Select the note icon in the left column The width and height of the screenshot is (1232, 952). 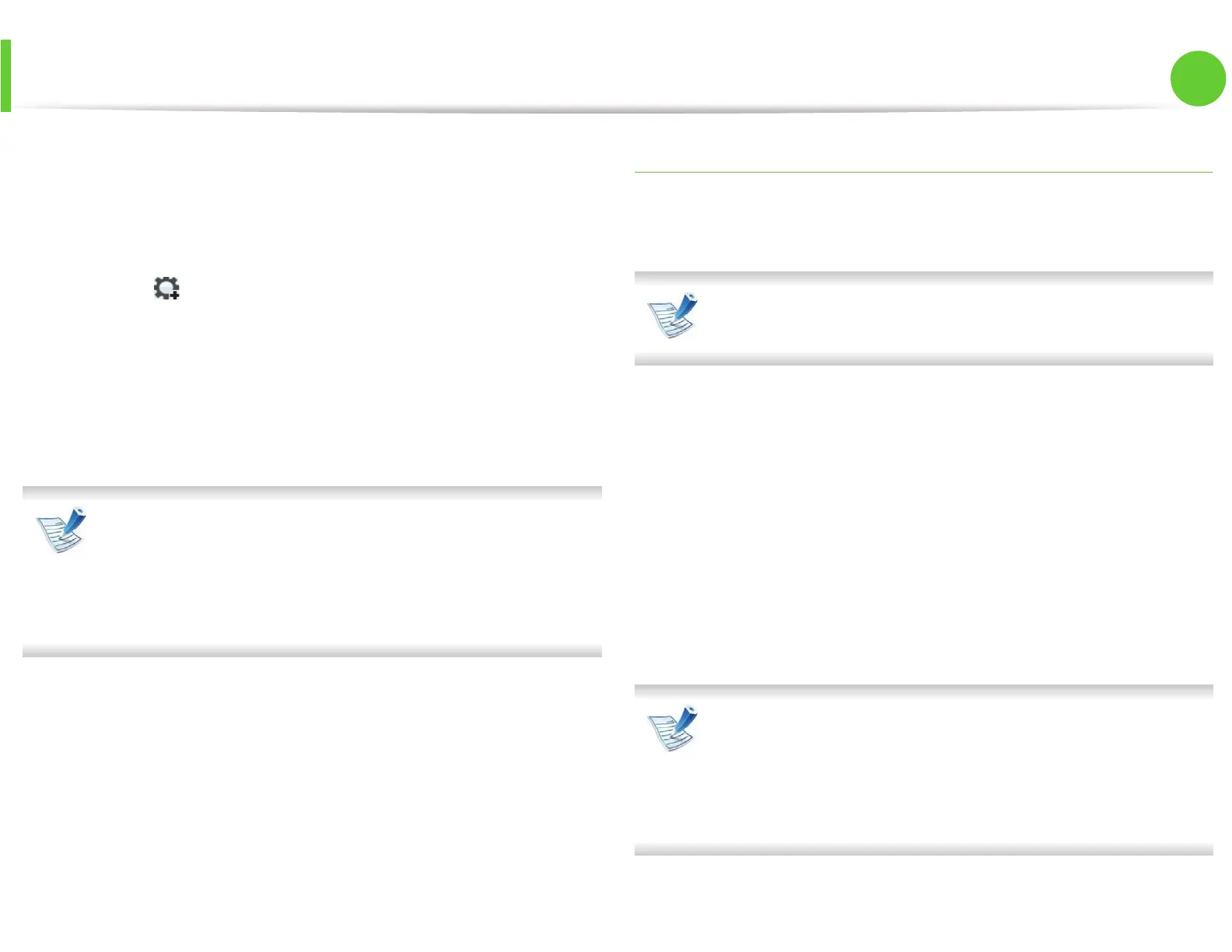(x=61, y=530)
